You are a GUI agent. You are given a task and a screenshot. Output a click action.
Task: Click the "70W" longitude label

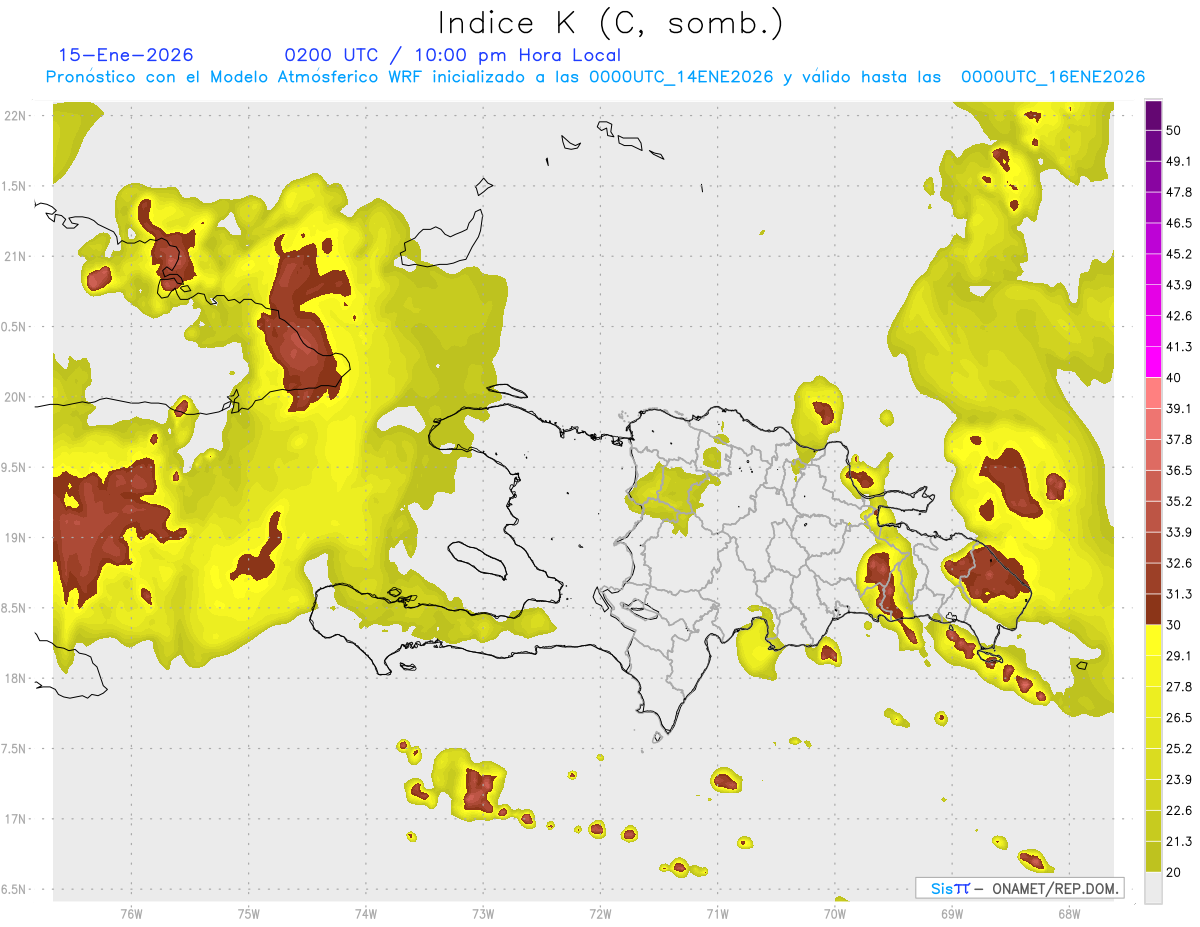834,913
